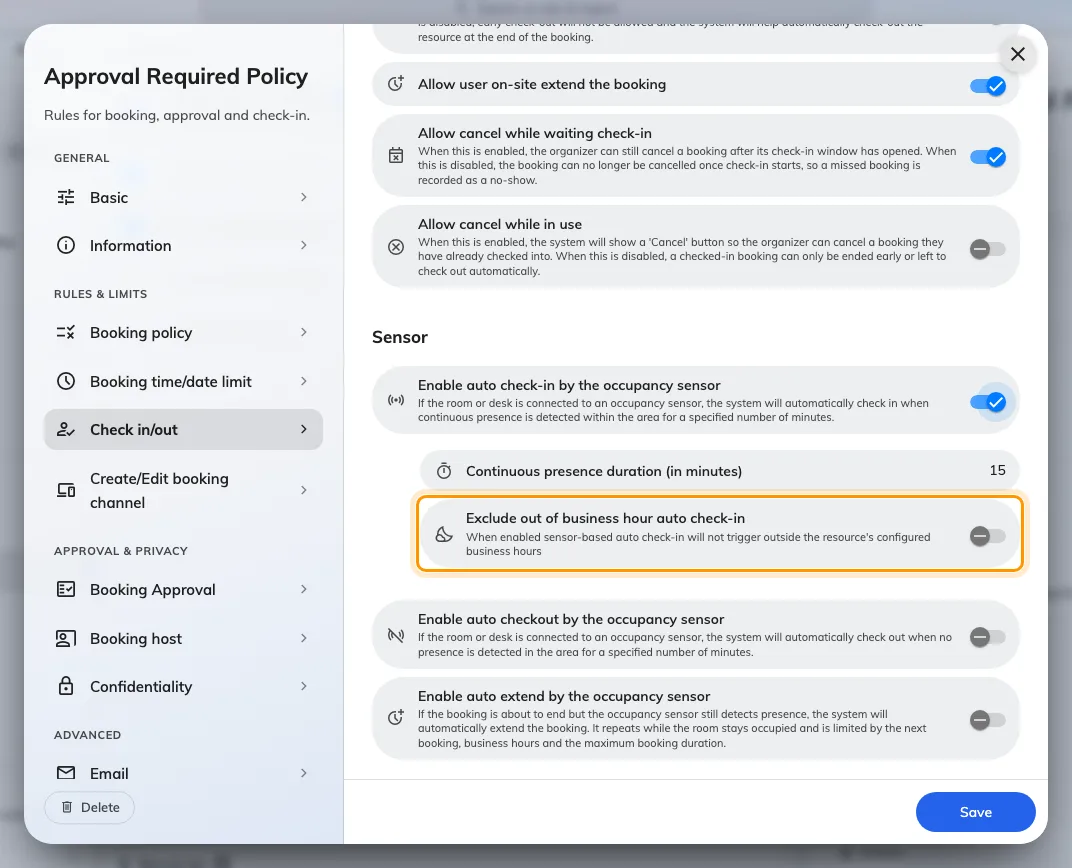Click the Booking host person icon
Viewport: 1072px width, 868px height.
click(66, 638)
